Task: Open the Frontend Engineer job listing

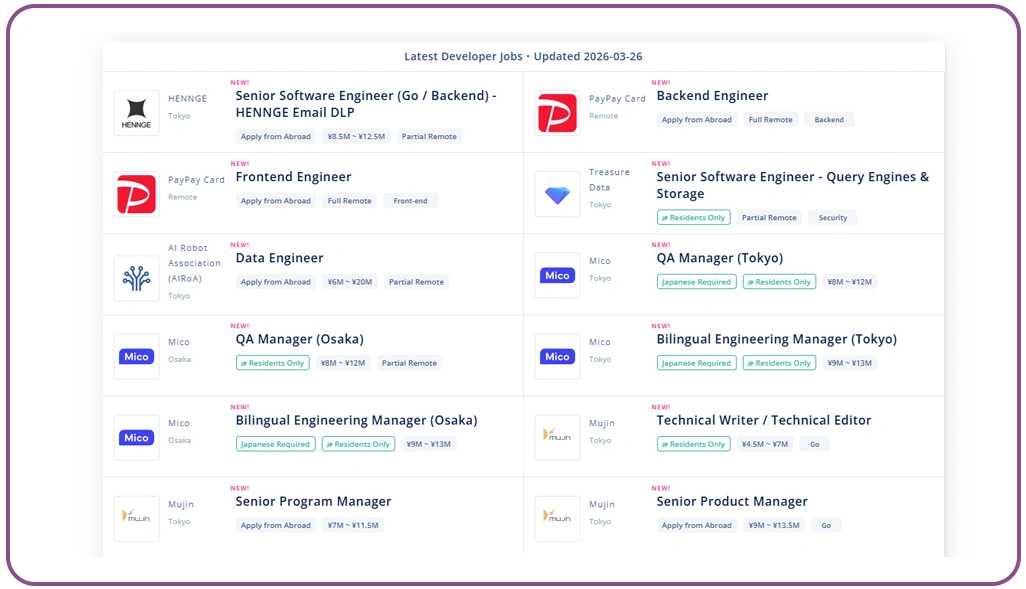Action: (293, 177)
